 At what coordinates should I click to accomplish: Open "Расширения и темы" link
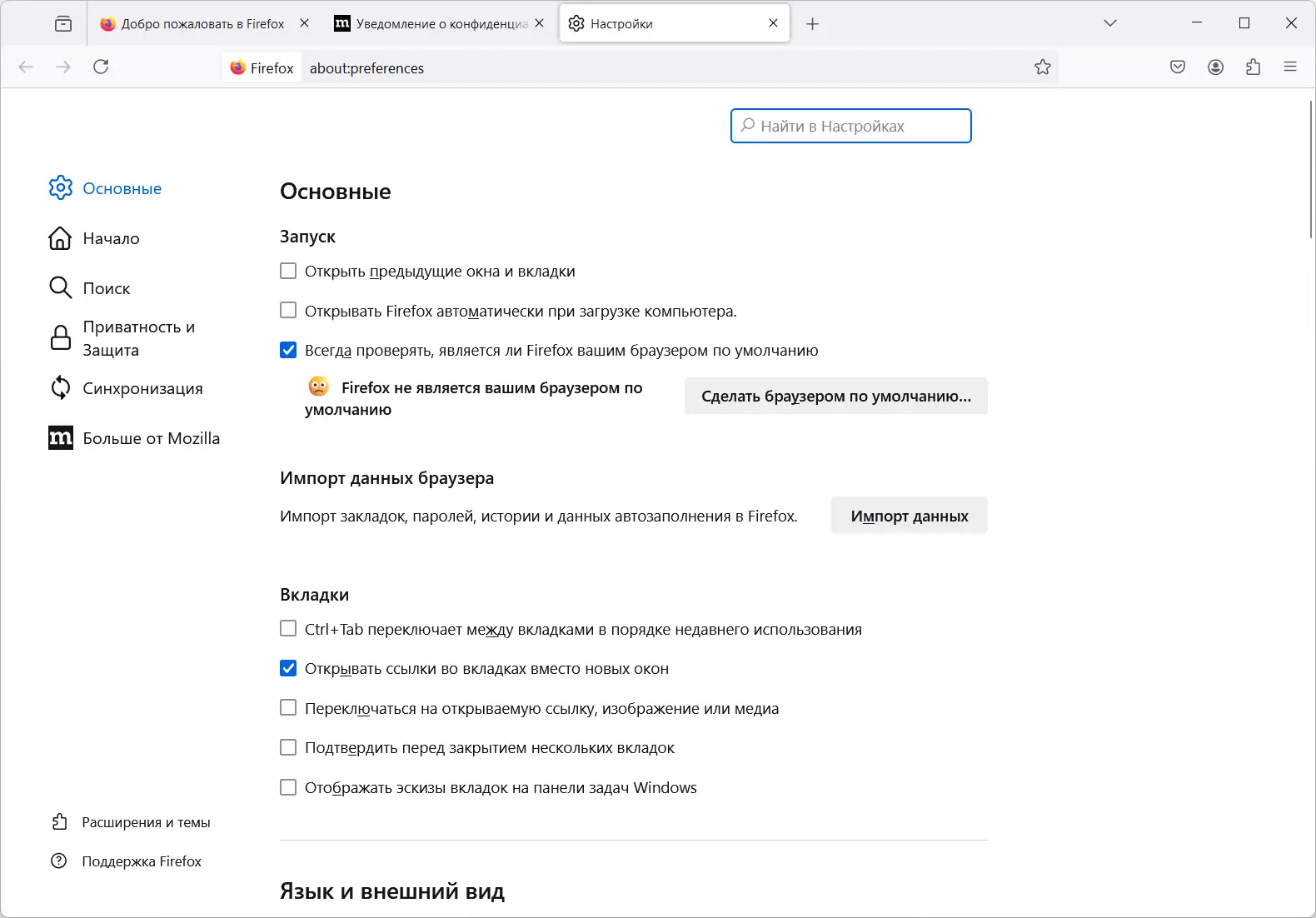[146, 822]
